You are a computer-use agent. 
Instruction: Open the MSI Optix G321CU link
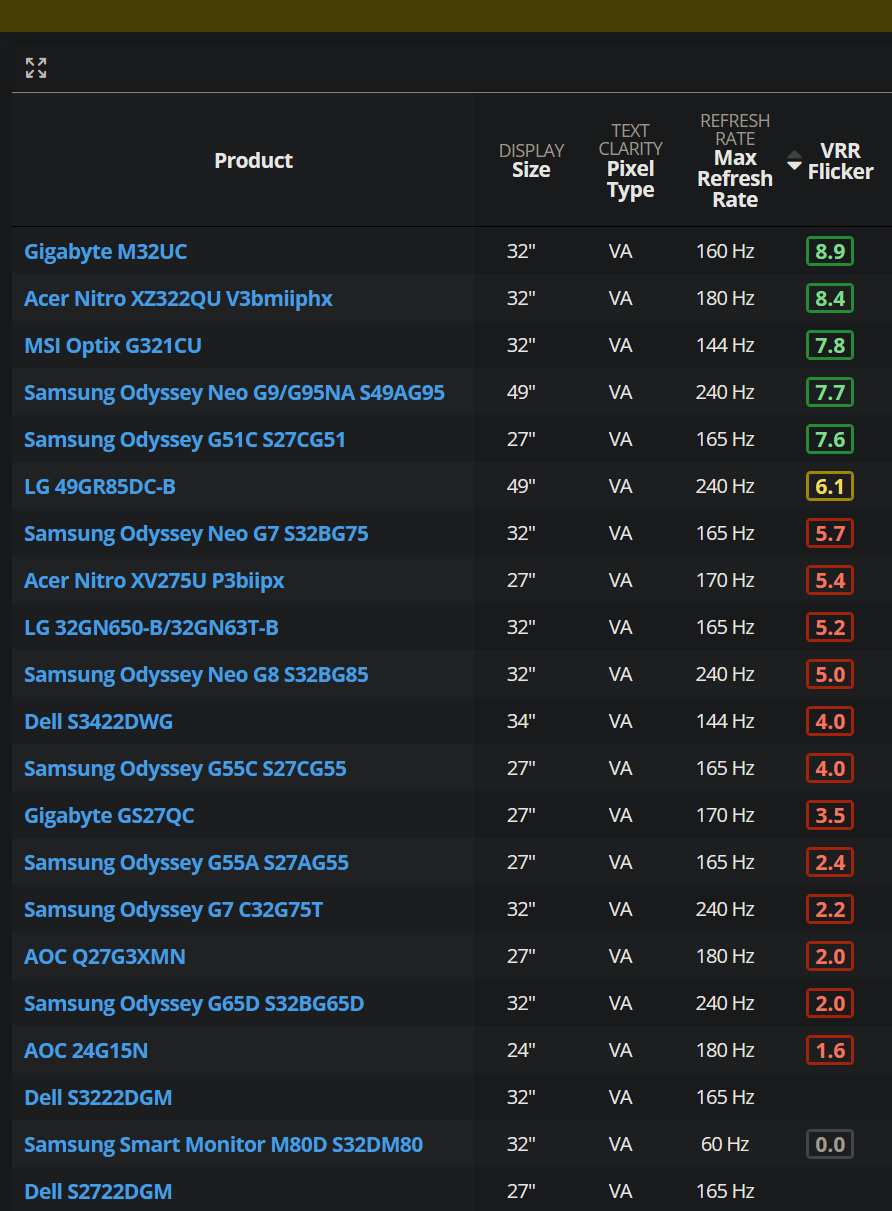coord(112,345)
